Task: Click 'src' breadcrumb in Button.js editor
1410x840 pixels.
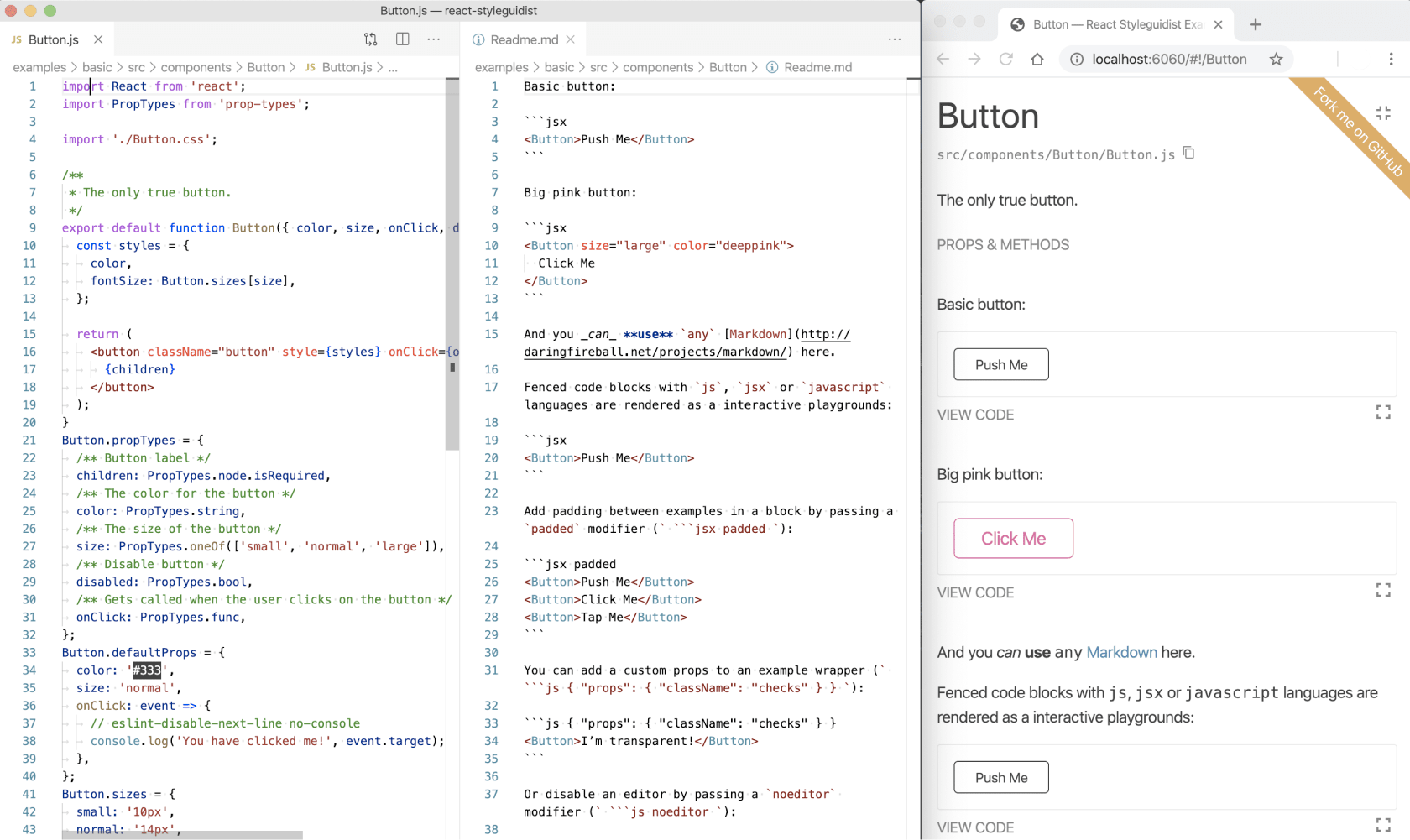Action: click(x=136, y=67)
